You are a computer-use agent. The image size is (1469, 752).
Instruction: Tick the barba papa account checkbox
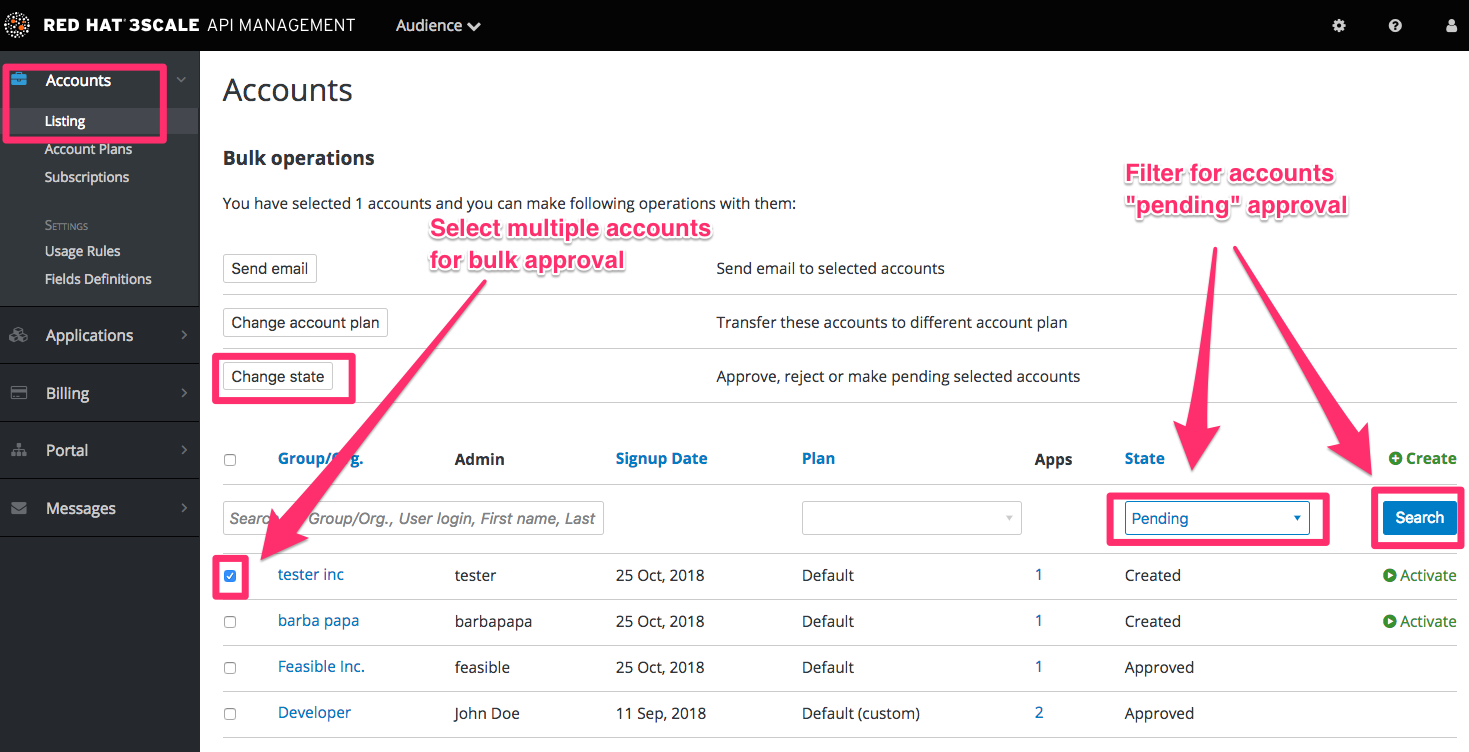pyautogui.click(x=230, y=621)
